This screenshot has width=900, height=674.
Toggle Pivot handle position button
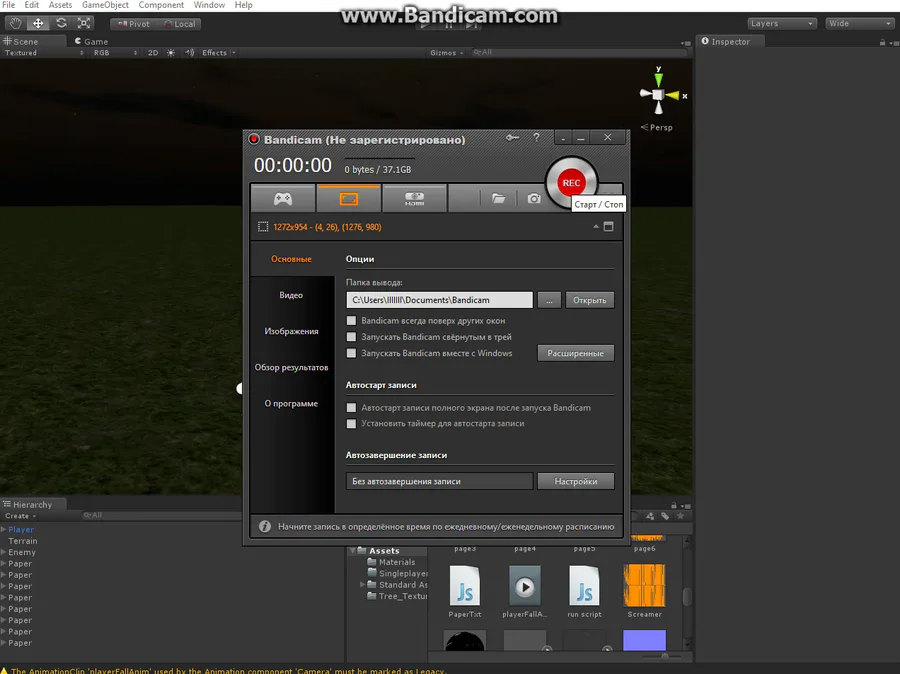click(133, 24)
